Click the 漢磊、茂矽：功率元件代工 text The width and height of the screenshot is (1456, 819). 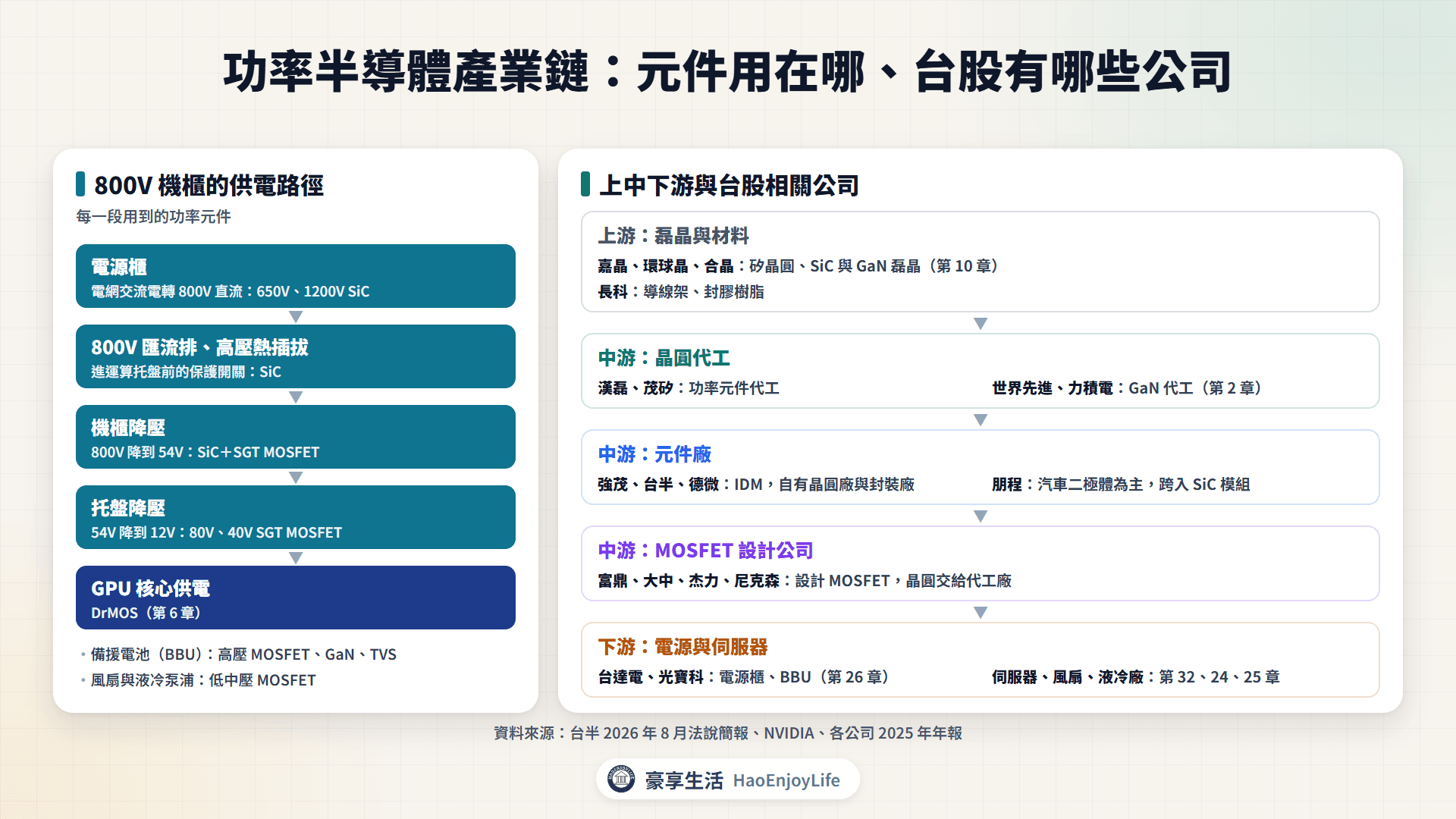(x=689, y=388)
